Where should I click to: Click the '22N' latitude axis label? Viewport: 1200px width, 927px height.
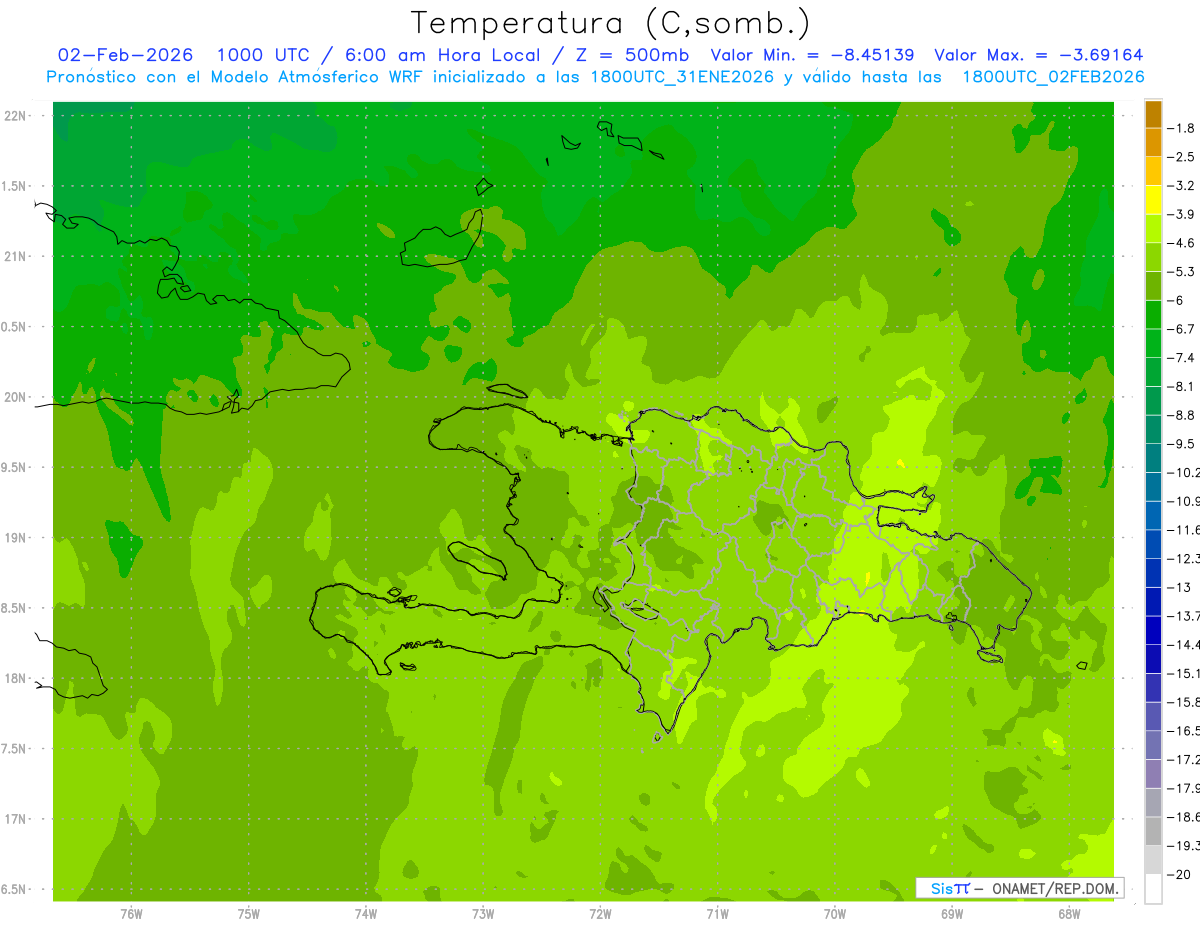point(15,116)
